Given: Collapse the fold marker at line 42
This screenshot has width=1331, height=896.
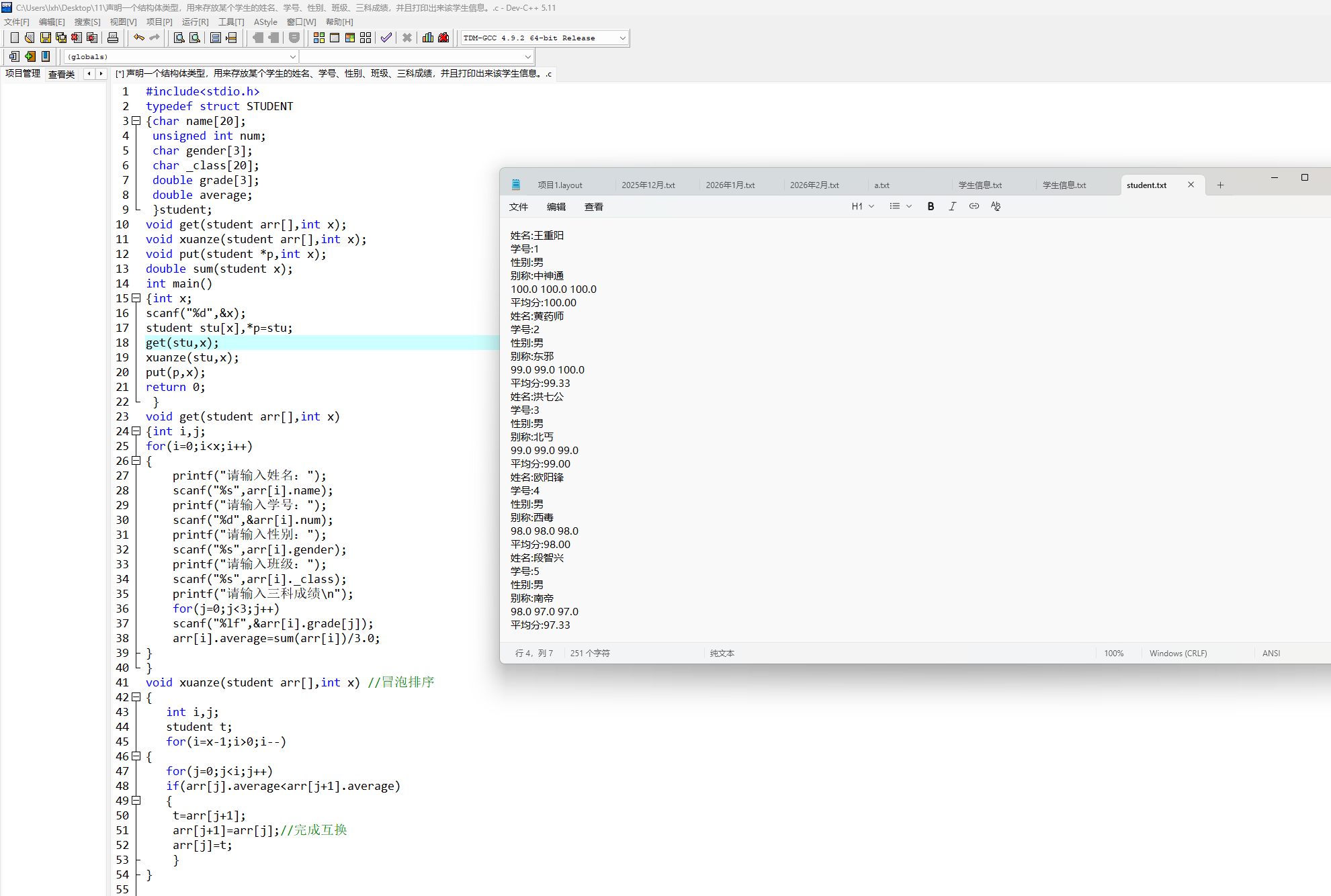Looking at the screenshot, I should pos(136,697).
